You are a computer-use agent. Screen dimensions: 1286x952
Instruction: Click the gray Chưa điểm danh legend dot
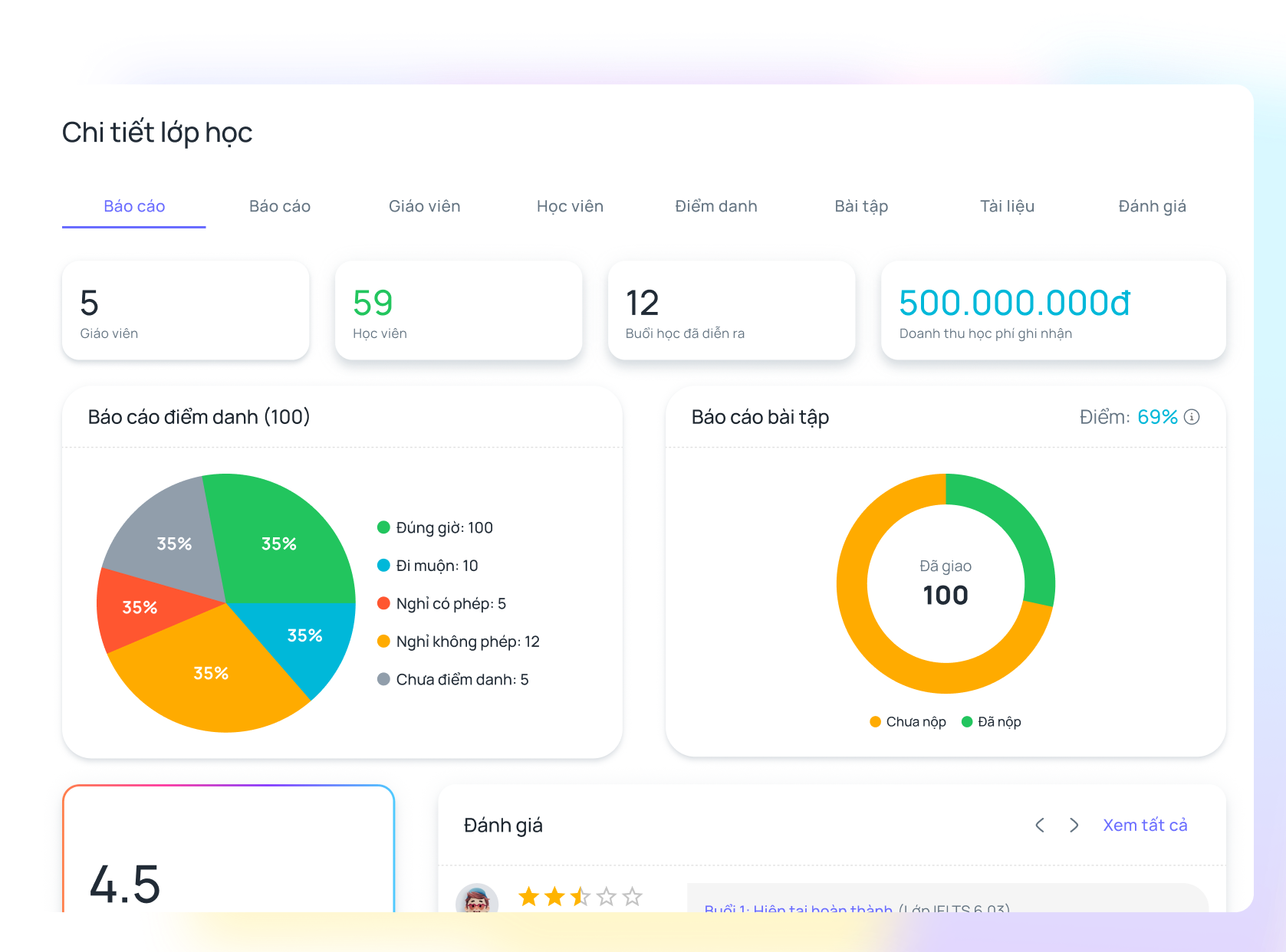[382, 679]
